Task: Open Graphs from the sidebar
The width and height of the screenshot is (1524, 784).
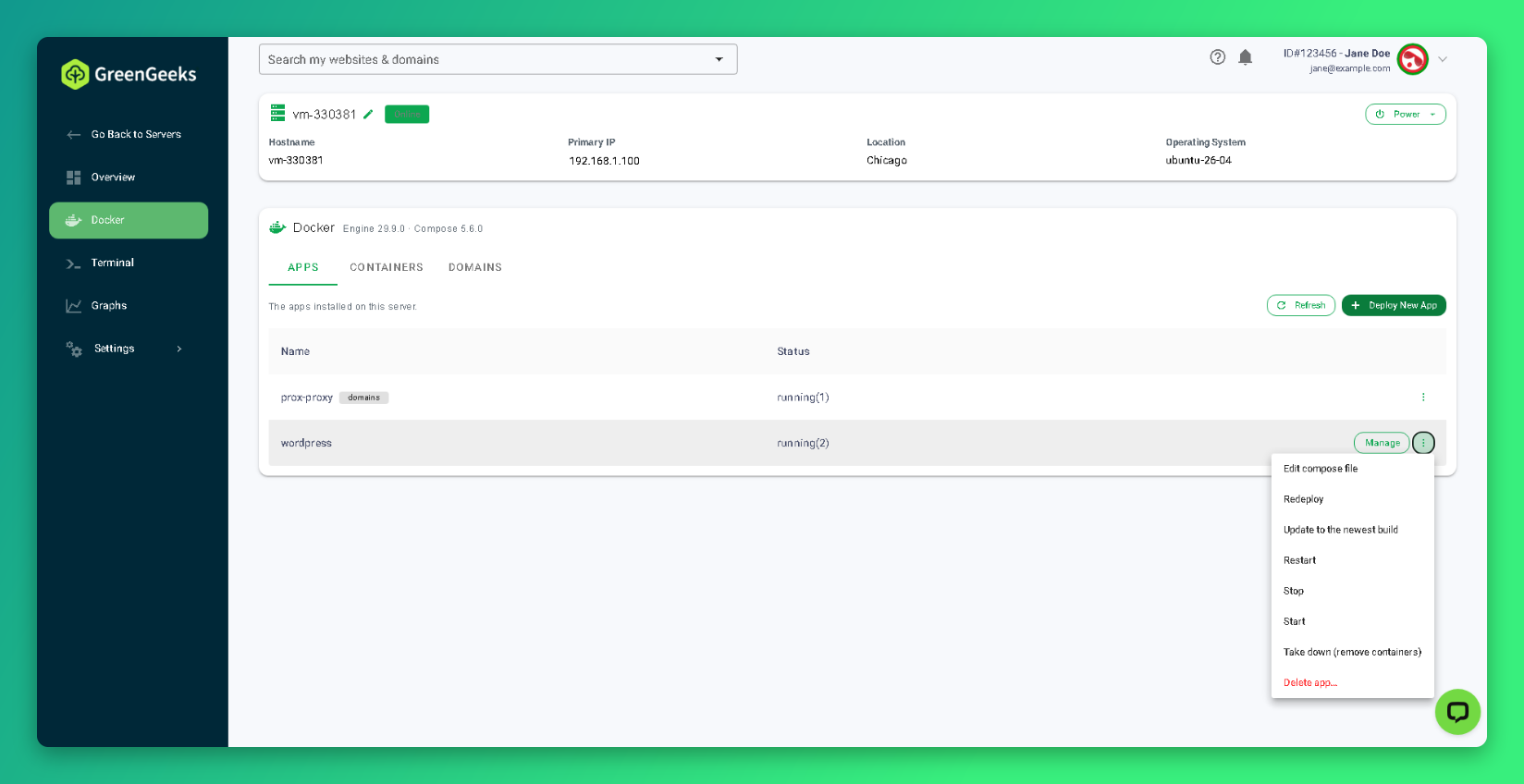Action: pos(129,306)
